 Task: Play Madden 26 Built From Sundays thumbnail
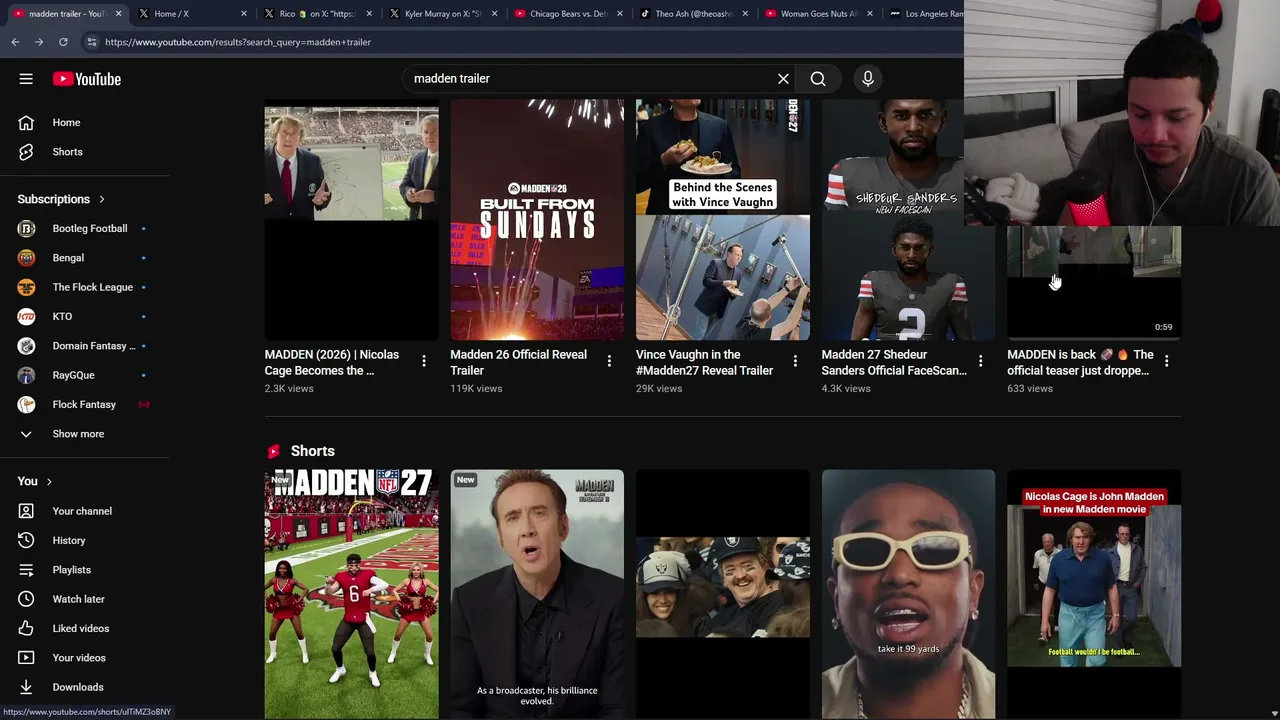coord(537,220)
